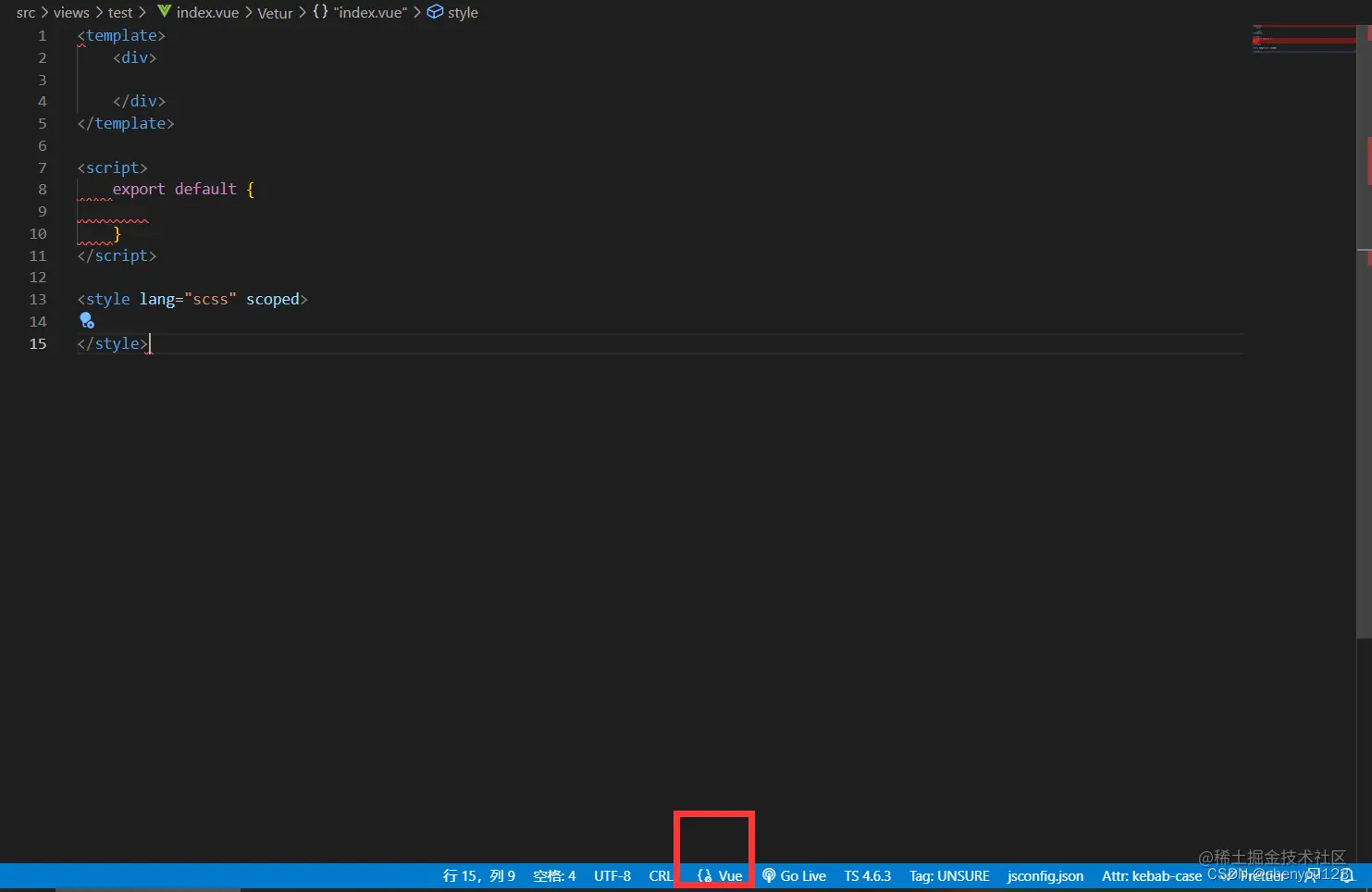Change the UTF-8 encoding setting
Viewport: 1372px width, 892px height.
click(612, 875)
